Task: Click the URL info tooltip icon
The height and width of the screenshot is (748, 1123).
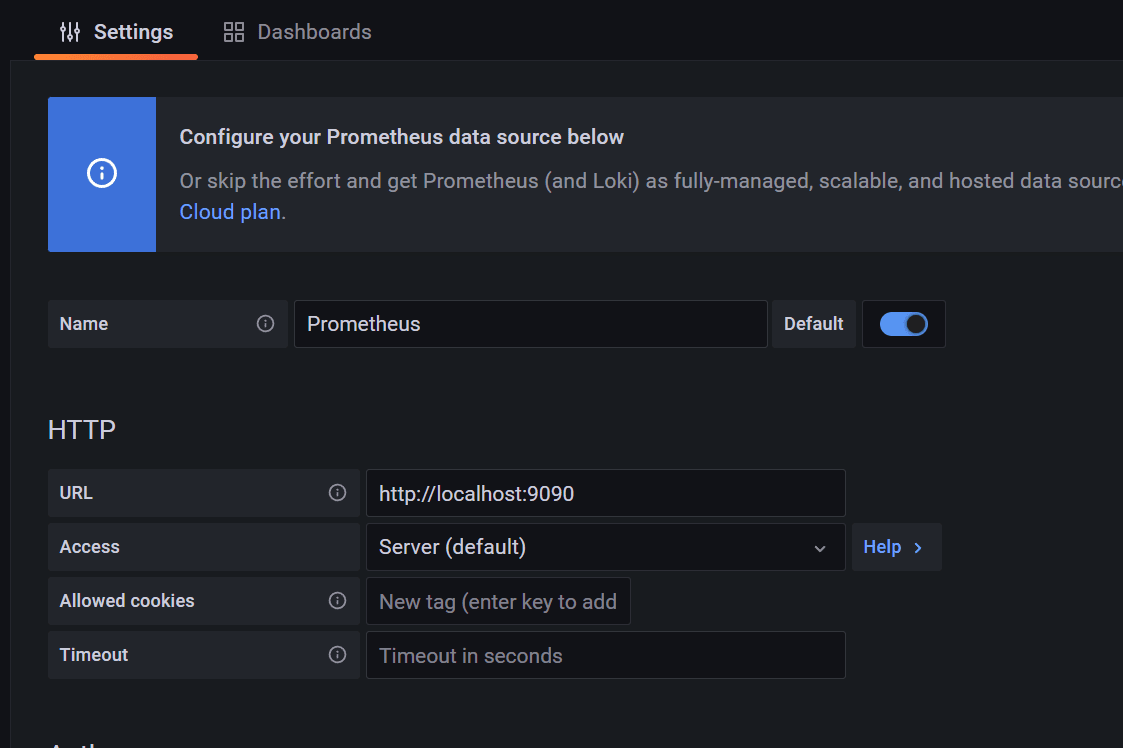Action: coord(337,493)
